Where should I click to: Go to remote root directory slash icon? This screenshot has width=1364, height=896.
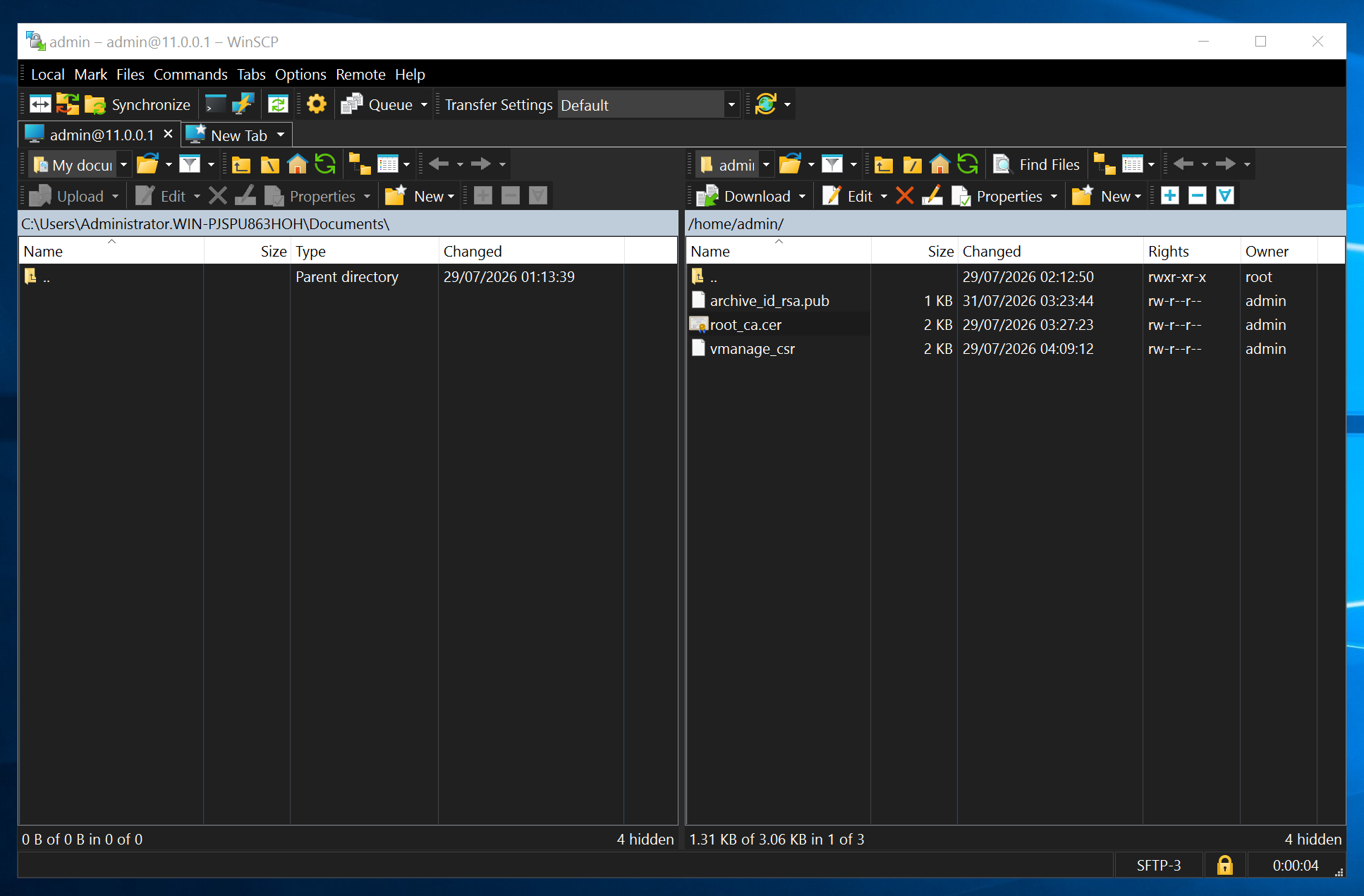coord(912,164)
